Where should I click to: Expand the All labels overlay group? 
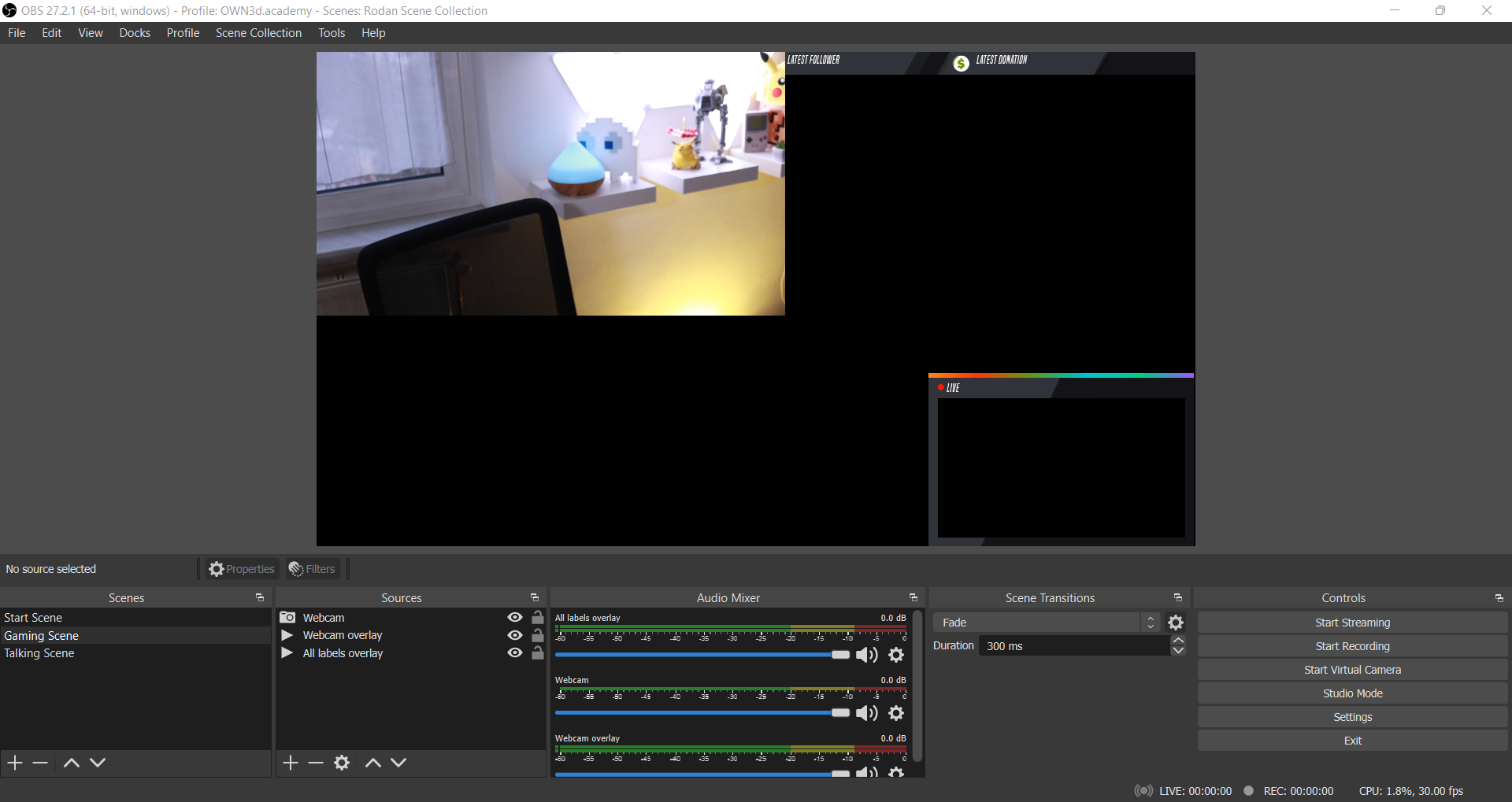tap(287, 653)
